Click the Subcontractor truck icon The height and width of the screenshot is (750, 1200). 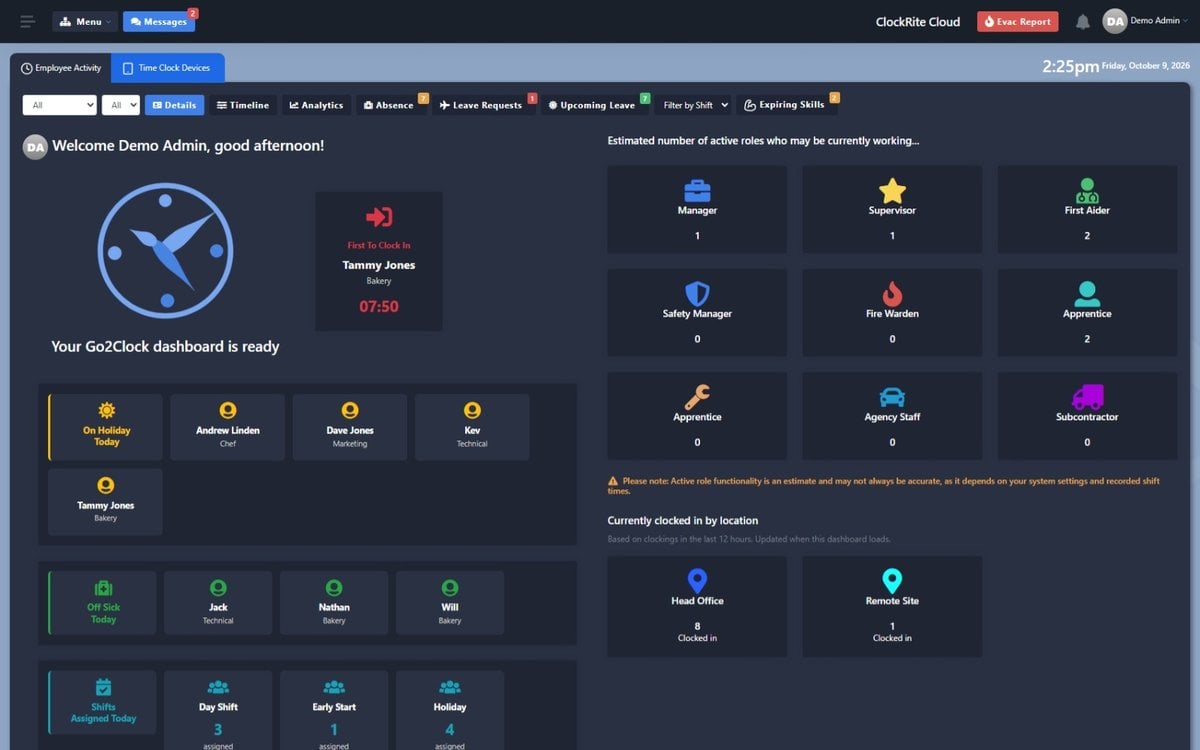coord(1087,397)
